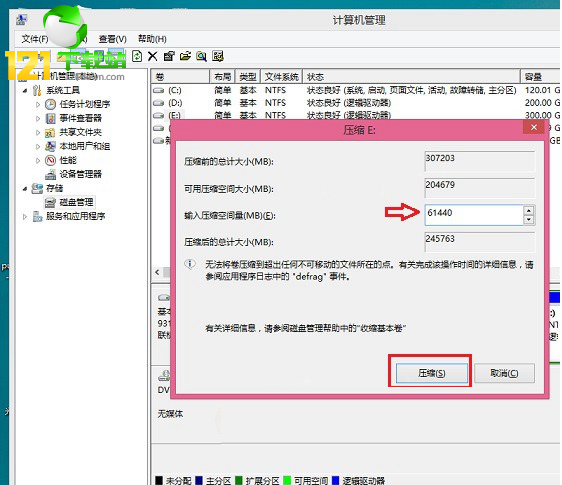Open the 帮助(H) menu
This screenshot has width=562, height=485.
point(152,39)
